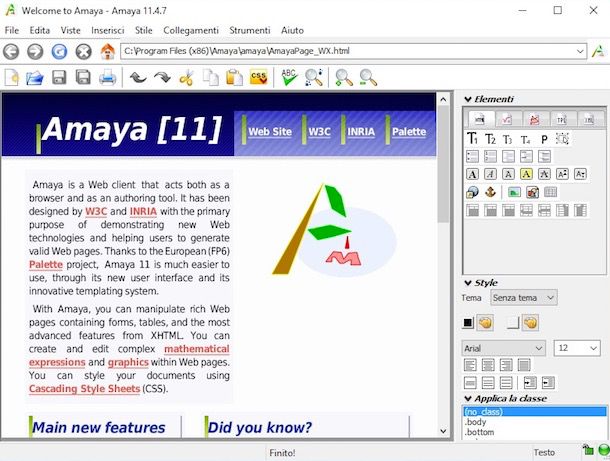Select .bottom in class list
This screenshot has height=461, width=610.
coord(479,432)
